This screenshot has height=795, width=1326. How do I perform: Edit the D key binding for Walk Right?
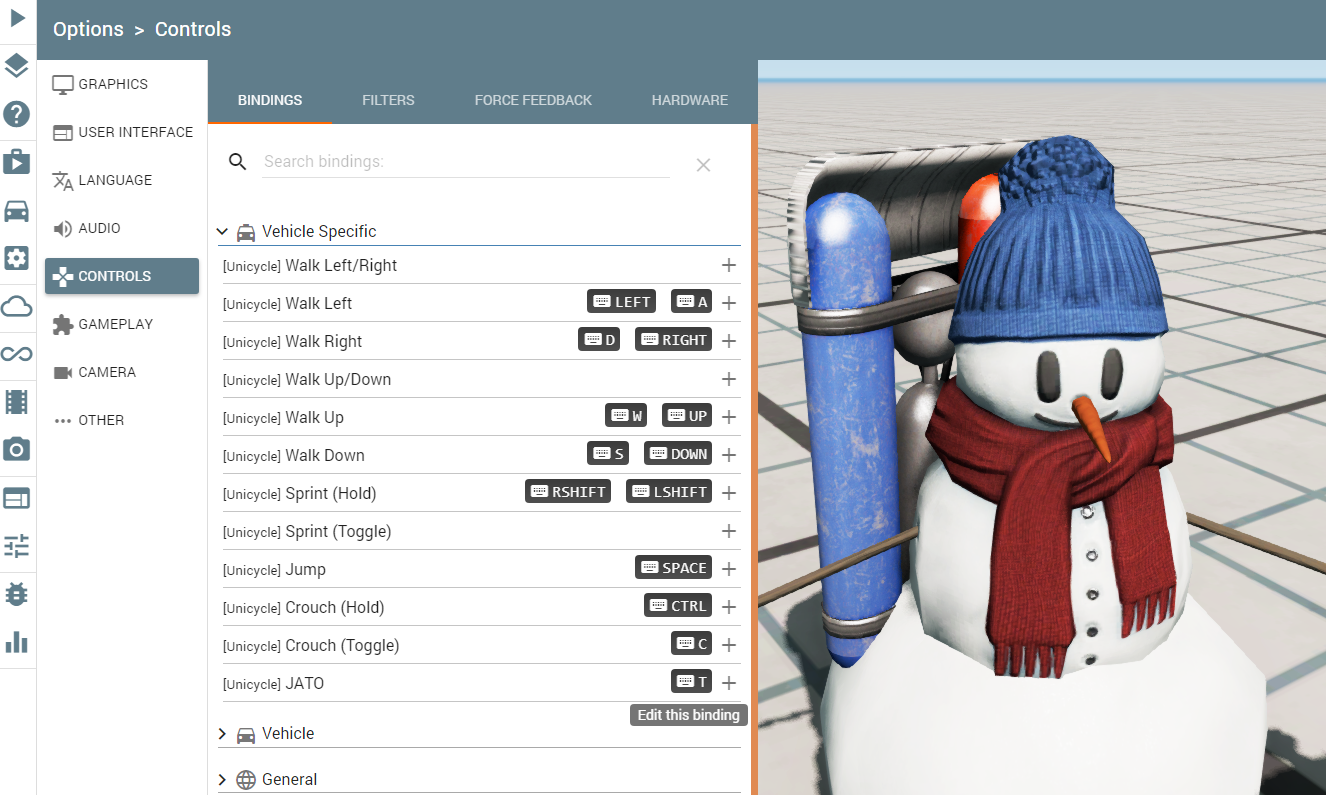[599, 340]
